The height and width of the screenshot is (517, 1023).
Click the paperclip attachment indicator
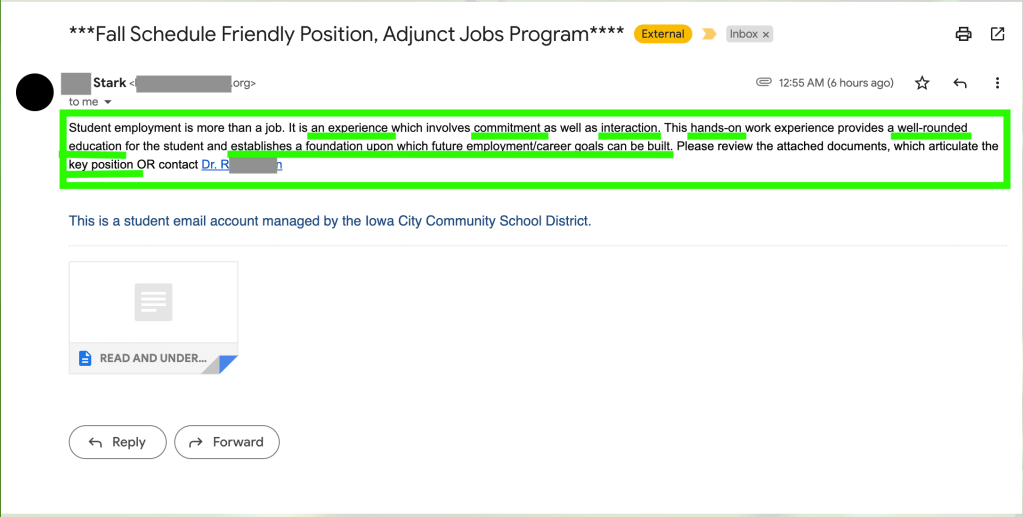point(764,83)
